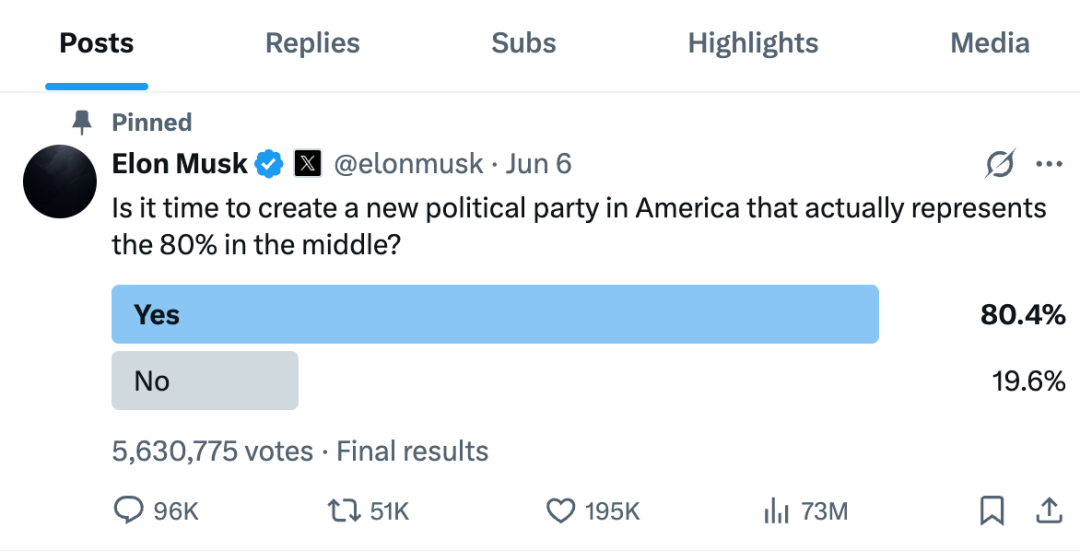This screenshot has height=551, width=1080.
Task: Go to the Highlights tab
Action: click(753, 44)
